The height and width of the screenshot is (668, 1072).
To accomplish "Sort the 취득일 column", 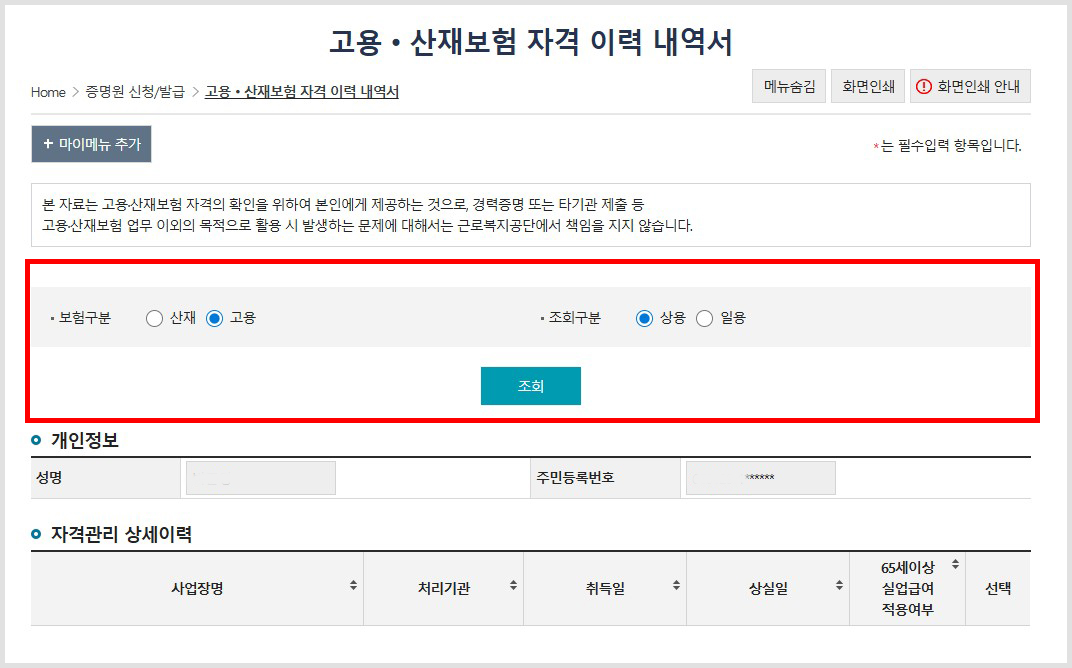I will pyautogui.click(x=676, y=588).
